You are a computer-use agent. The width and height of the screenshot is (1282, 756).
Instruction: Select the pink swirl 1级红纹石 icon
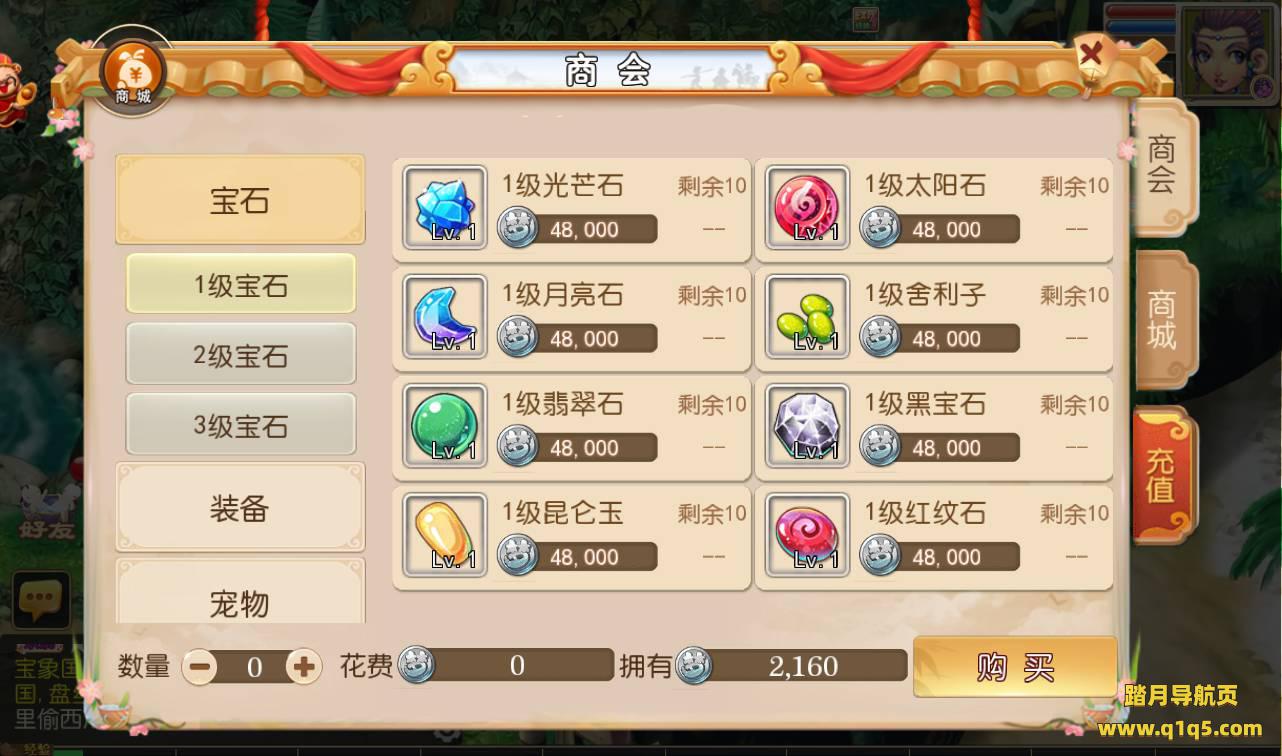[808, 535]
